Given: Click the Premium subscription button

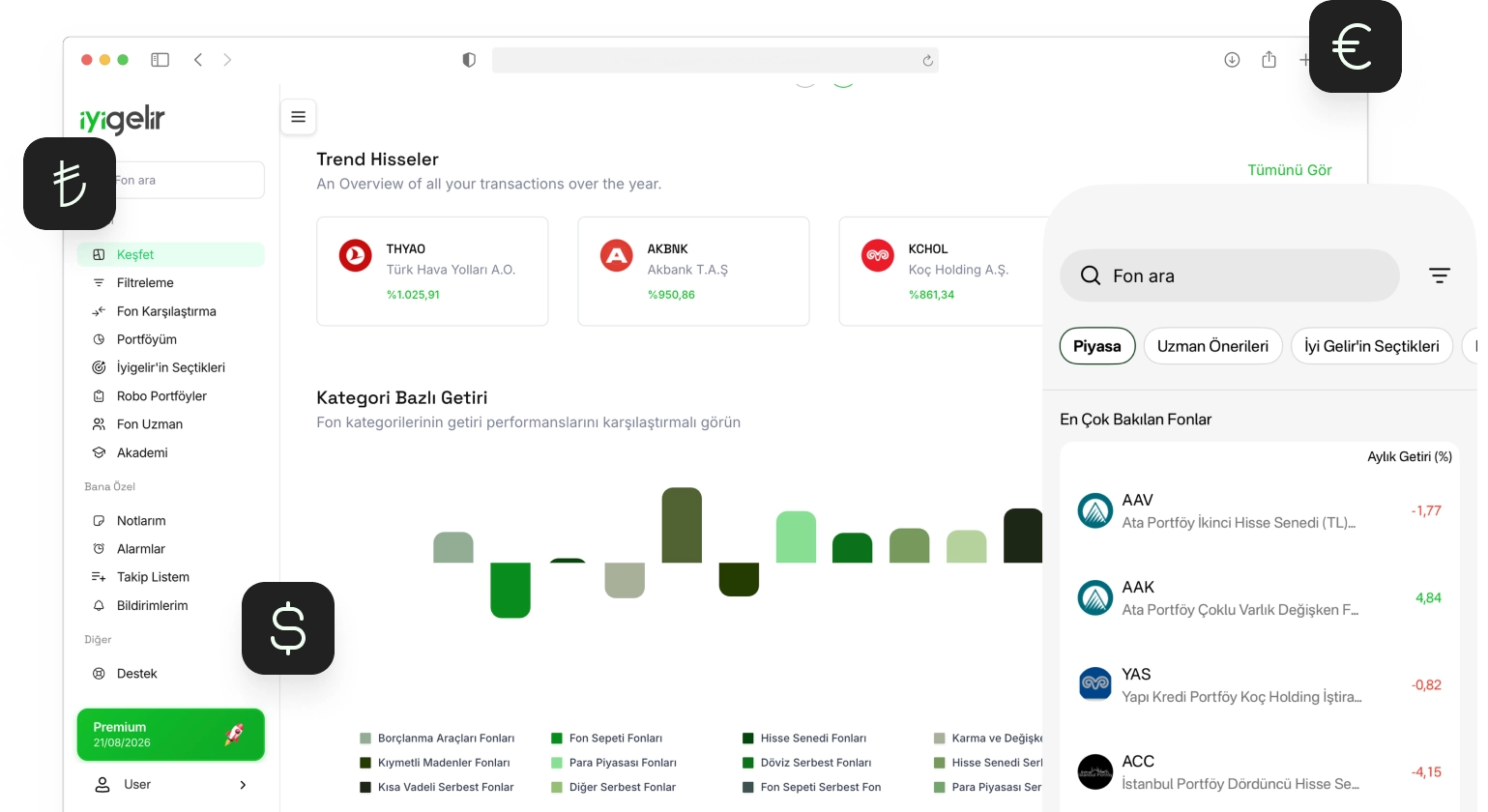Looking at the screenshot, I should [171, 735].
